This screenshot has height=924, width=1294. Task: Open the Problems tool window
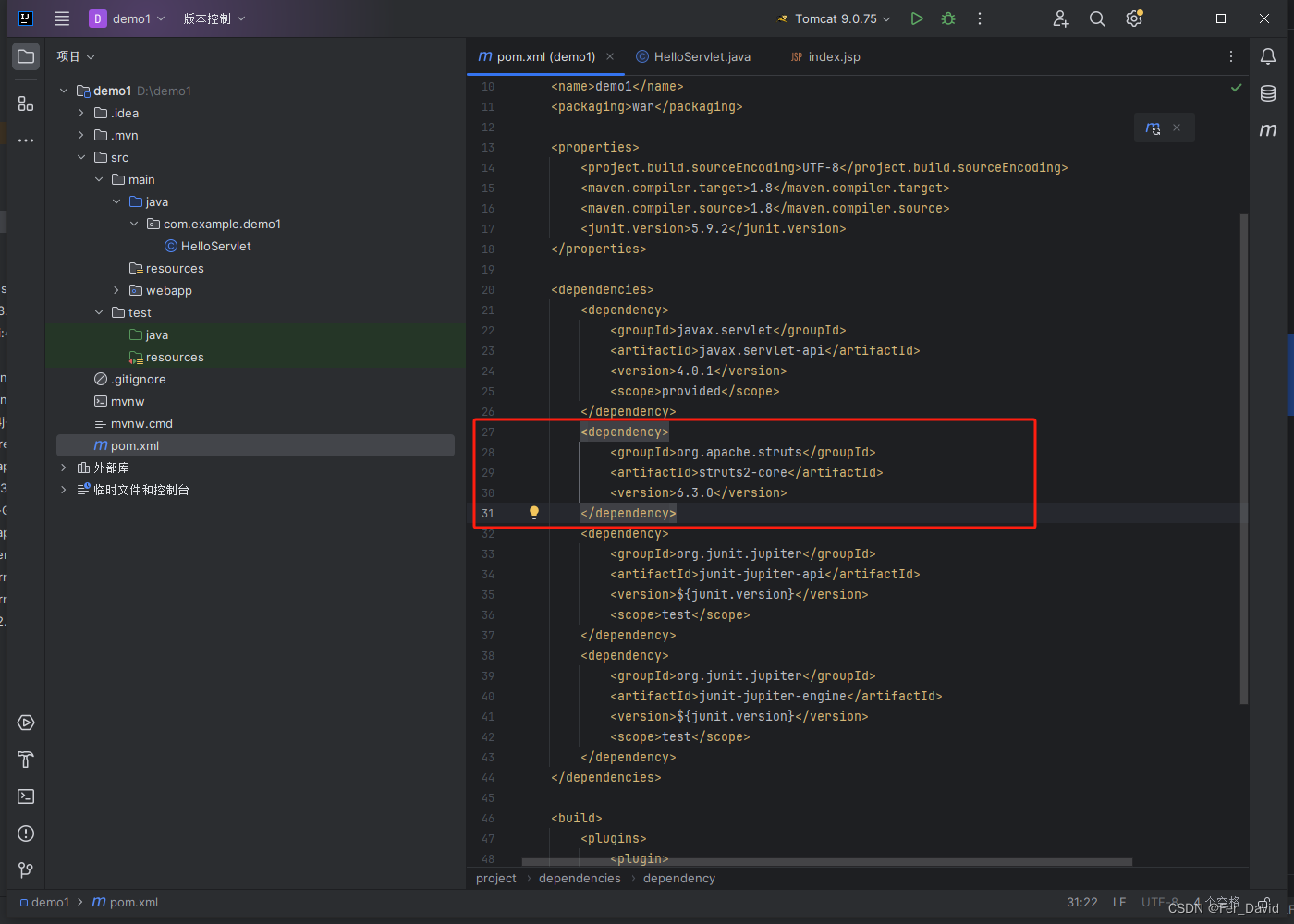pyautogui.click(x=26, y=833)
